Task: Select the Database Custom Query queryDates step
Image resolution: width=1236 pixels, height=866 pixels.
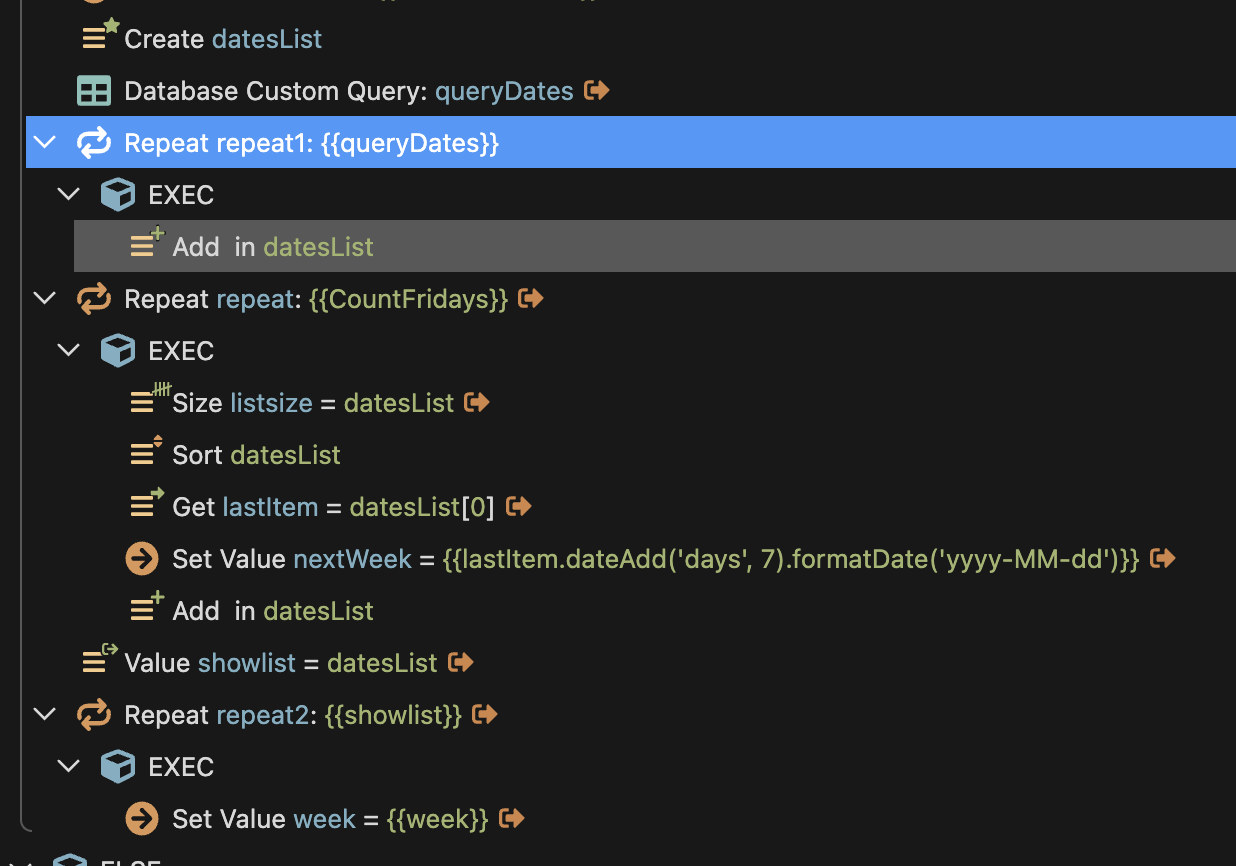Action: point(348,91)
